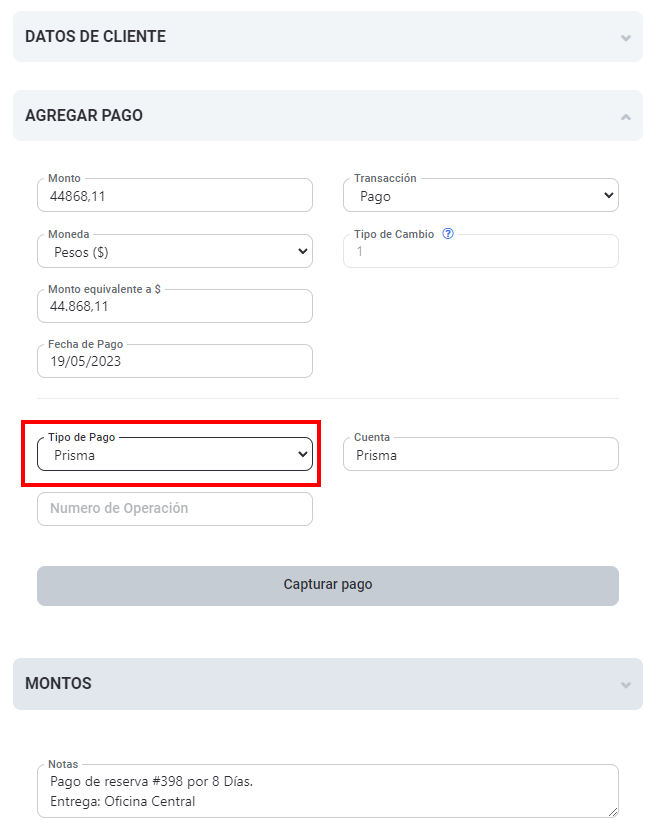658x825 pixels.
Task: Click the Monto equivalente a $ field
Action: coord(175,308)
